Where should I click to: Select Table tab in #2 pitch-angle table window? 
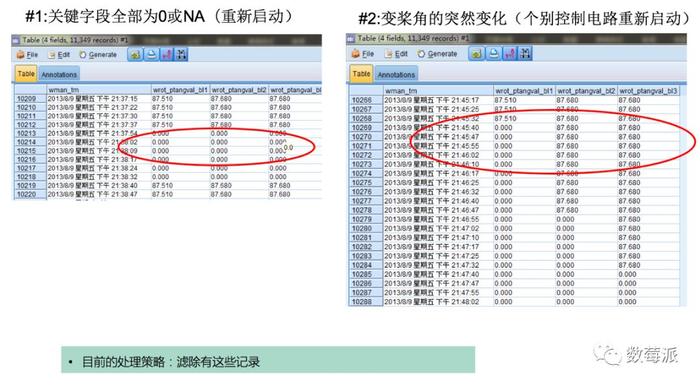click(x=361, y=74)
